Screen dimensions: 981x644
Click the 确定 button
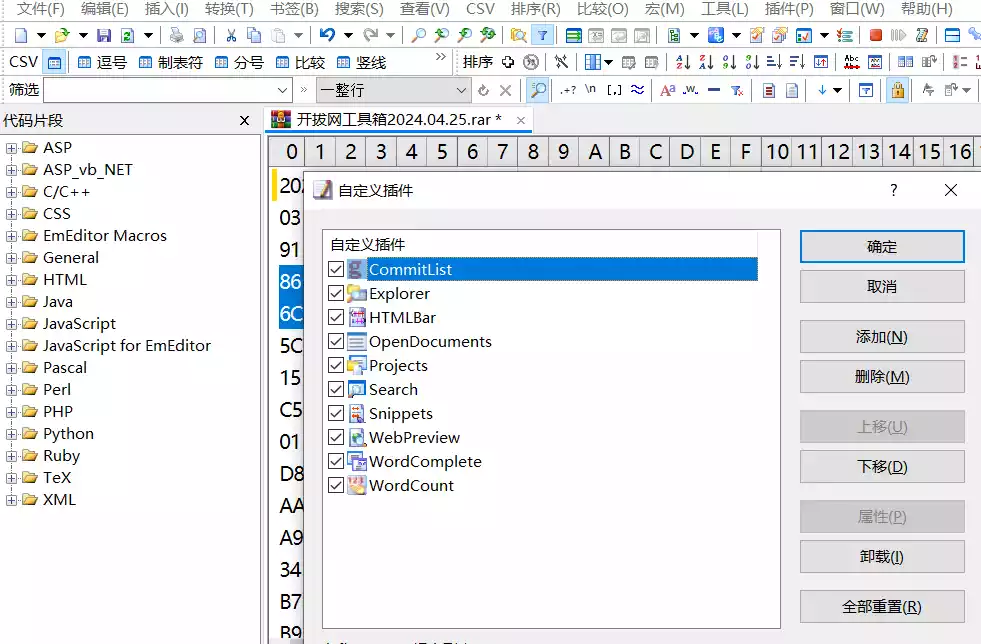click(x=881, y=247)
